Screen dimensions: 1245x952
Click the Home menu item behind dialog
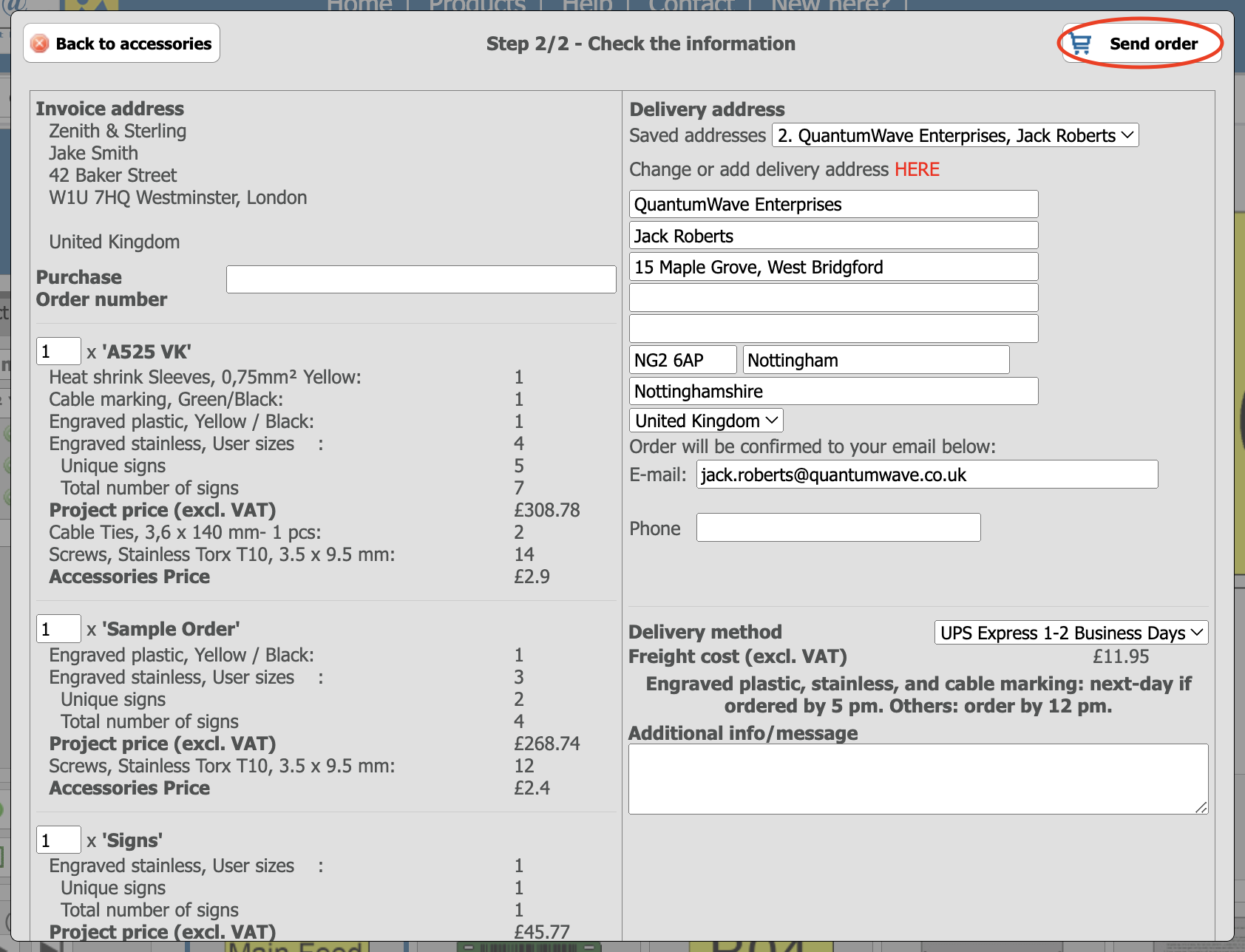coord(360,5)
